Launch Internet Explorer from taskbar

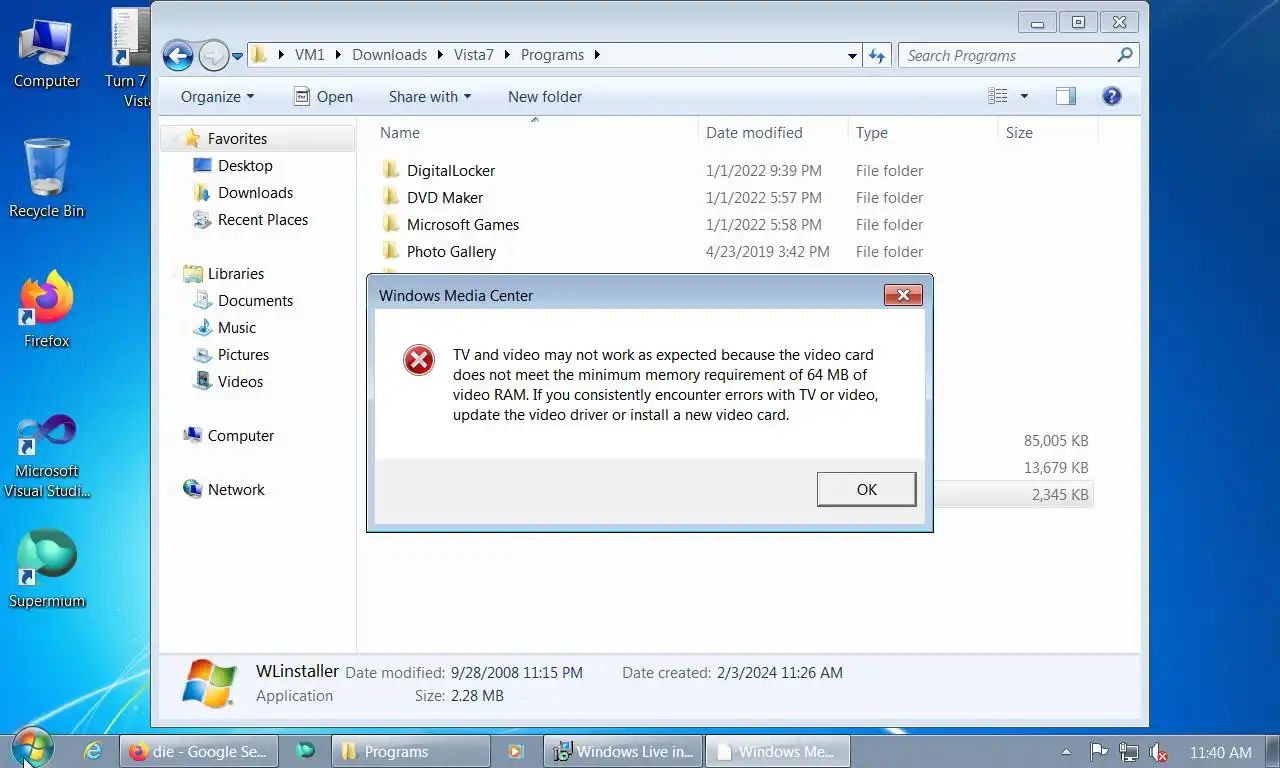pos(93,751)
